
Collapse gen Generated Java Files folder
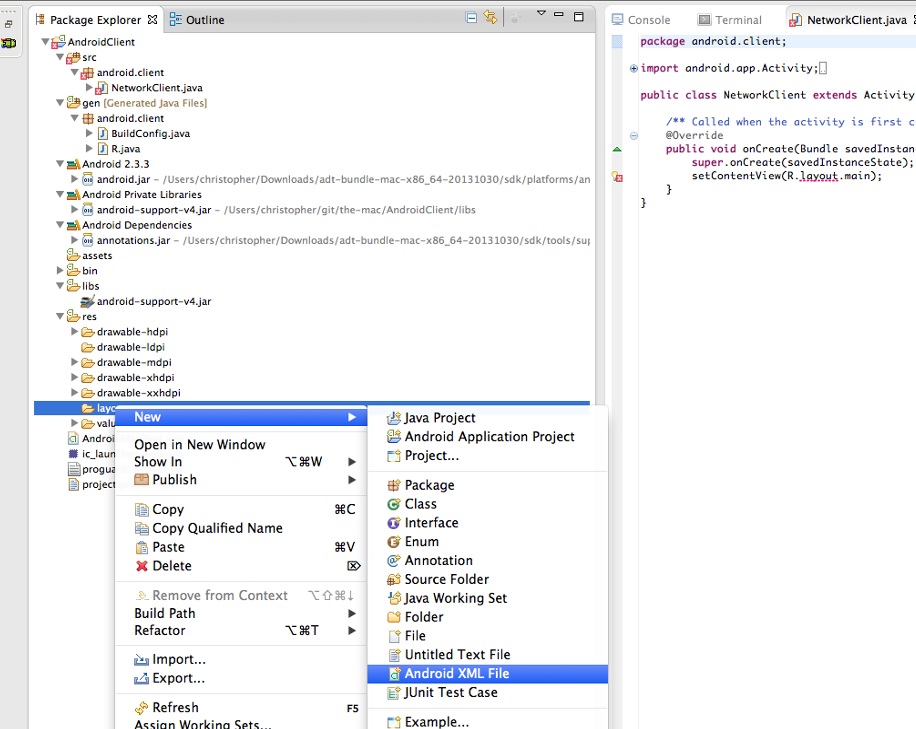click(x=60, y=103)
